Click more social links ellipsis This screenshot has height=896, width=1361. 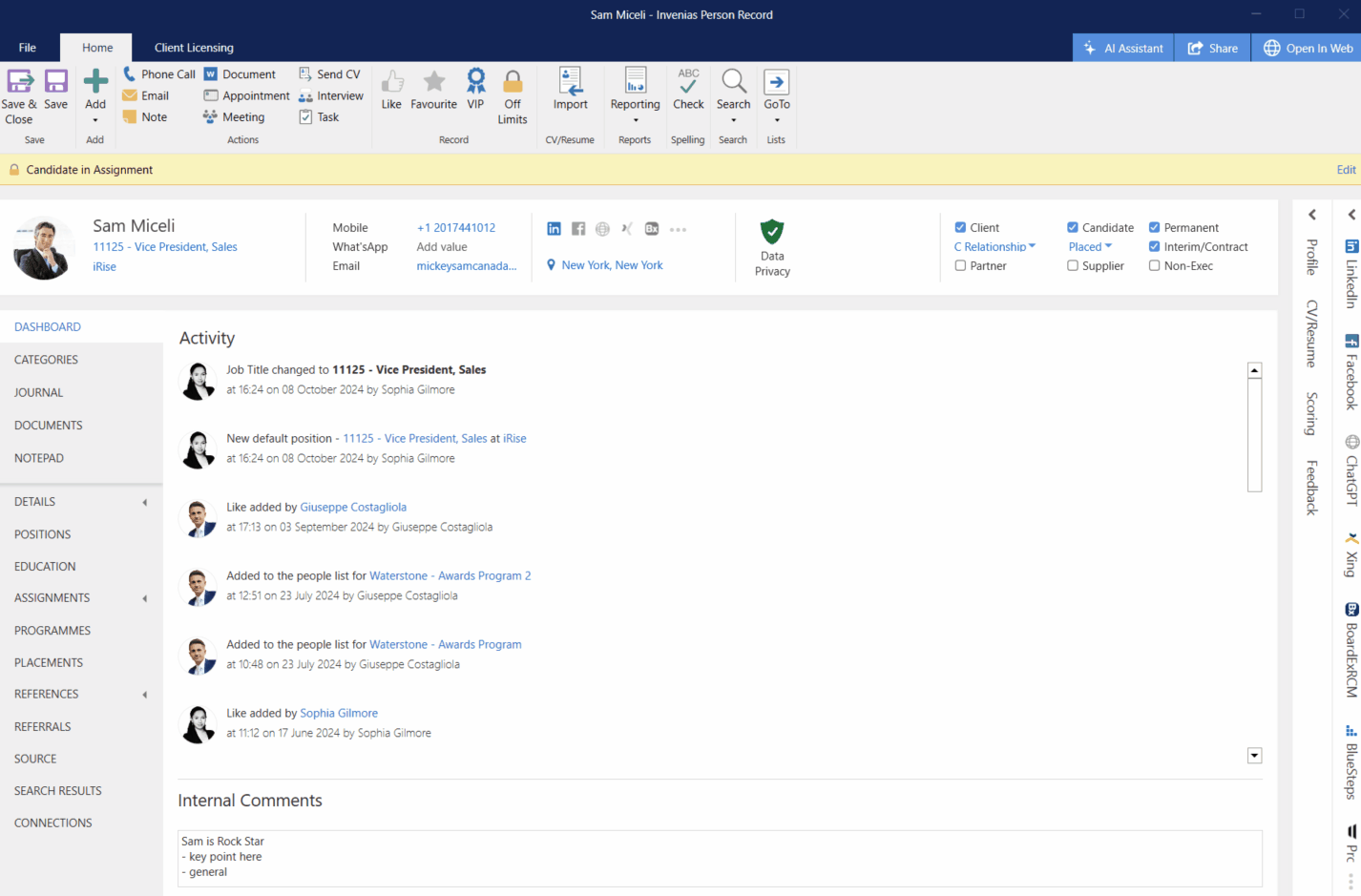tap(678, 229)
